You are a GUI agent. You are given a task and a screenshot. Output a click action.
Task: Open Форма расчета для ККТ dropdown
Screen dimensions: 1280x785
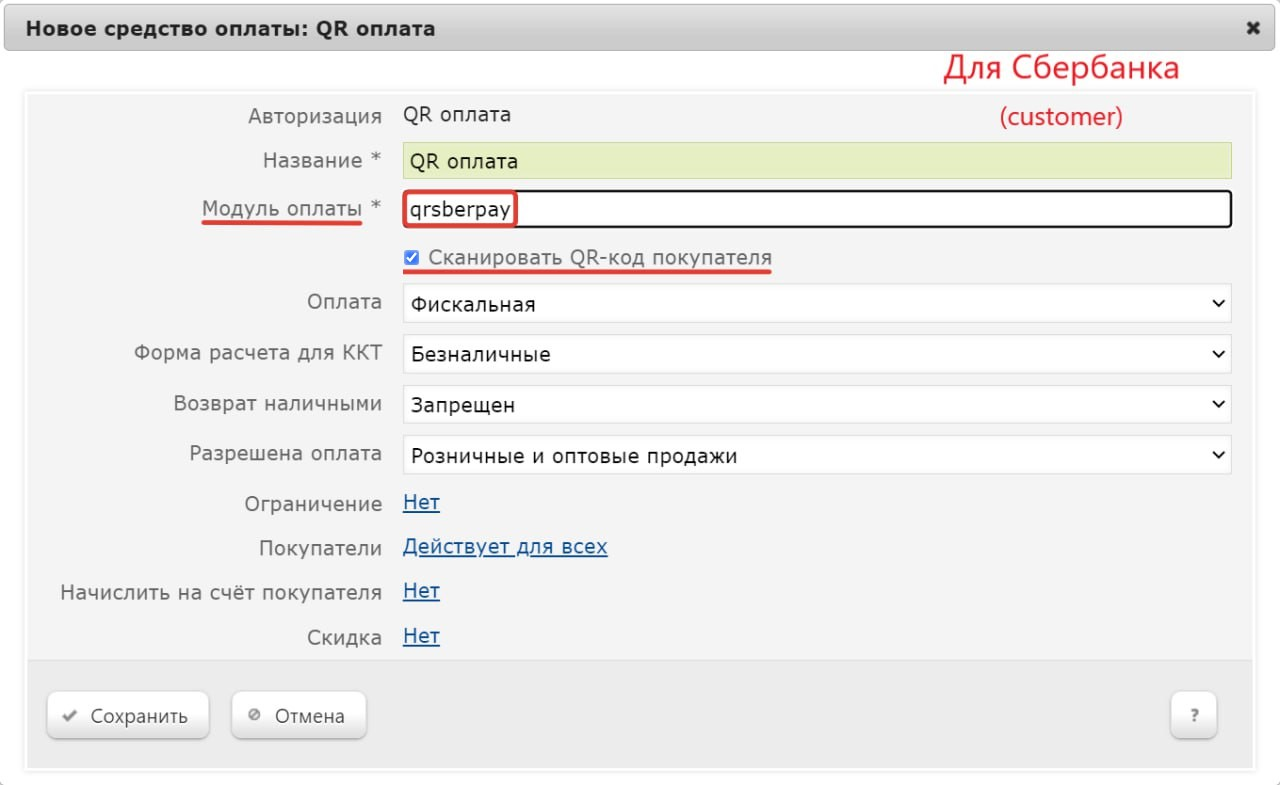tap(817, 354)
